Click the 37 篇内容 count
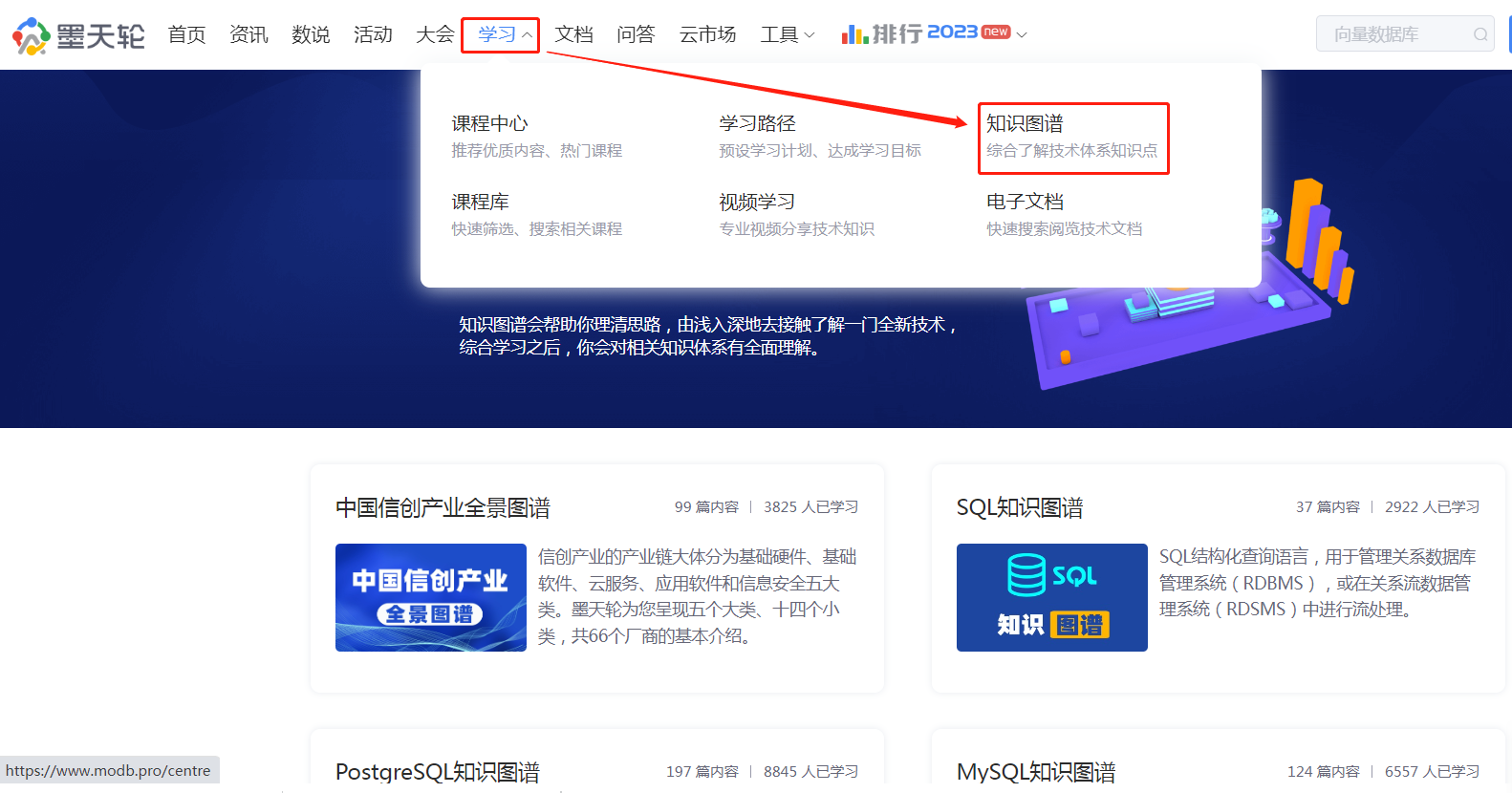Viewport: 1512px width, 793px height. point(1328,507)
